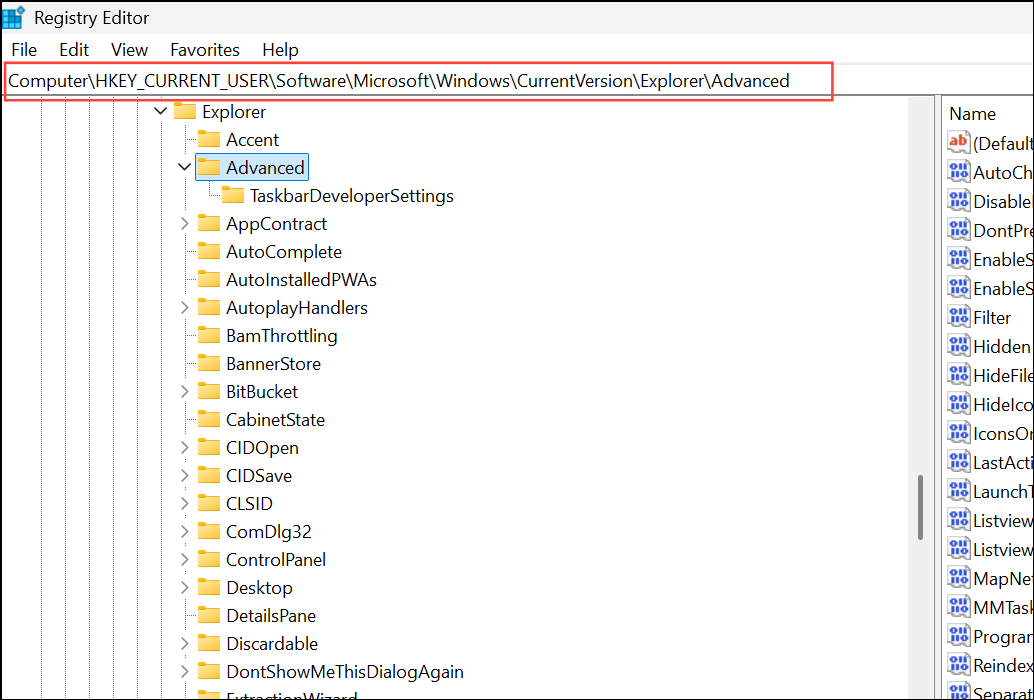The height and width of the screenshot is (700, 1034).
Task: Click the HideIco... DWORD value icon
Action: tap(958, 403)
